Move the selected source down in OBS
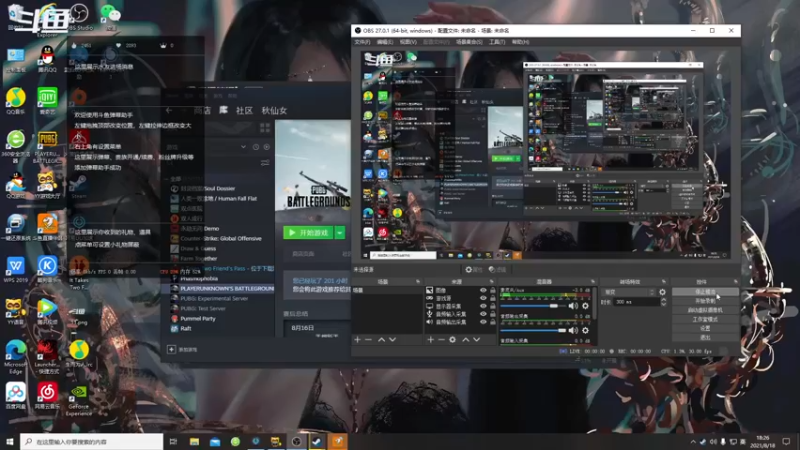This screenshot has width=800, height=450. [477, 340]
